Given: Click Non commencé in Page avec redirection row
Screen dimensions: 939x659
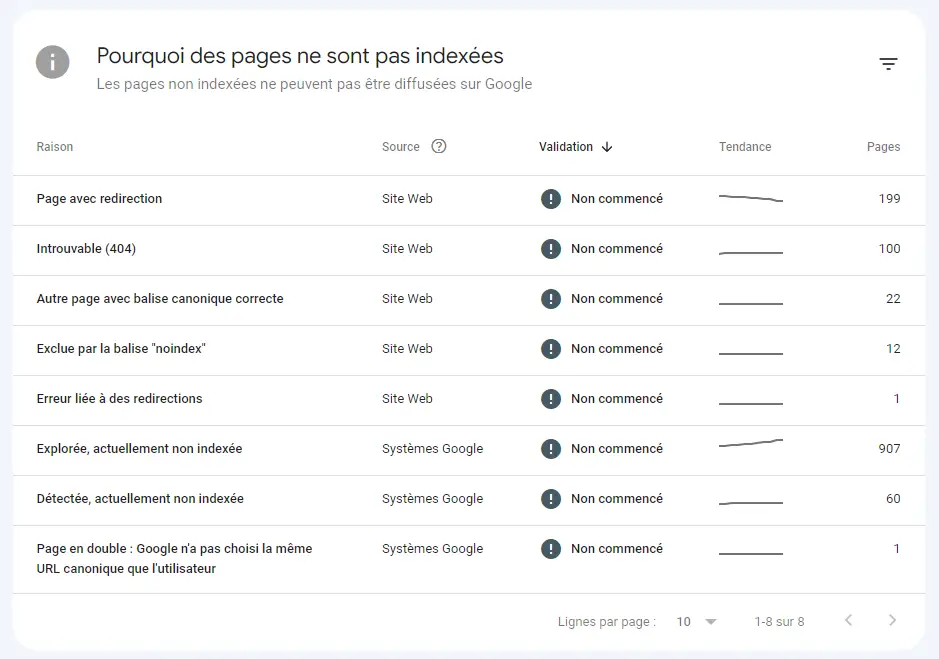Looking at the screenshot, I should pyautogui.click(x=617, y=199).
